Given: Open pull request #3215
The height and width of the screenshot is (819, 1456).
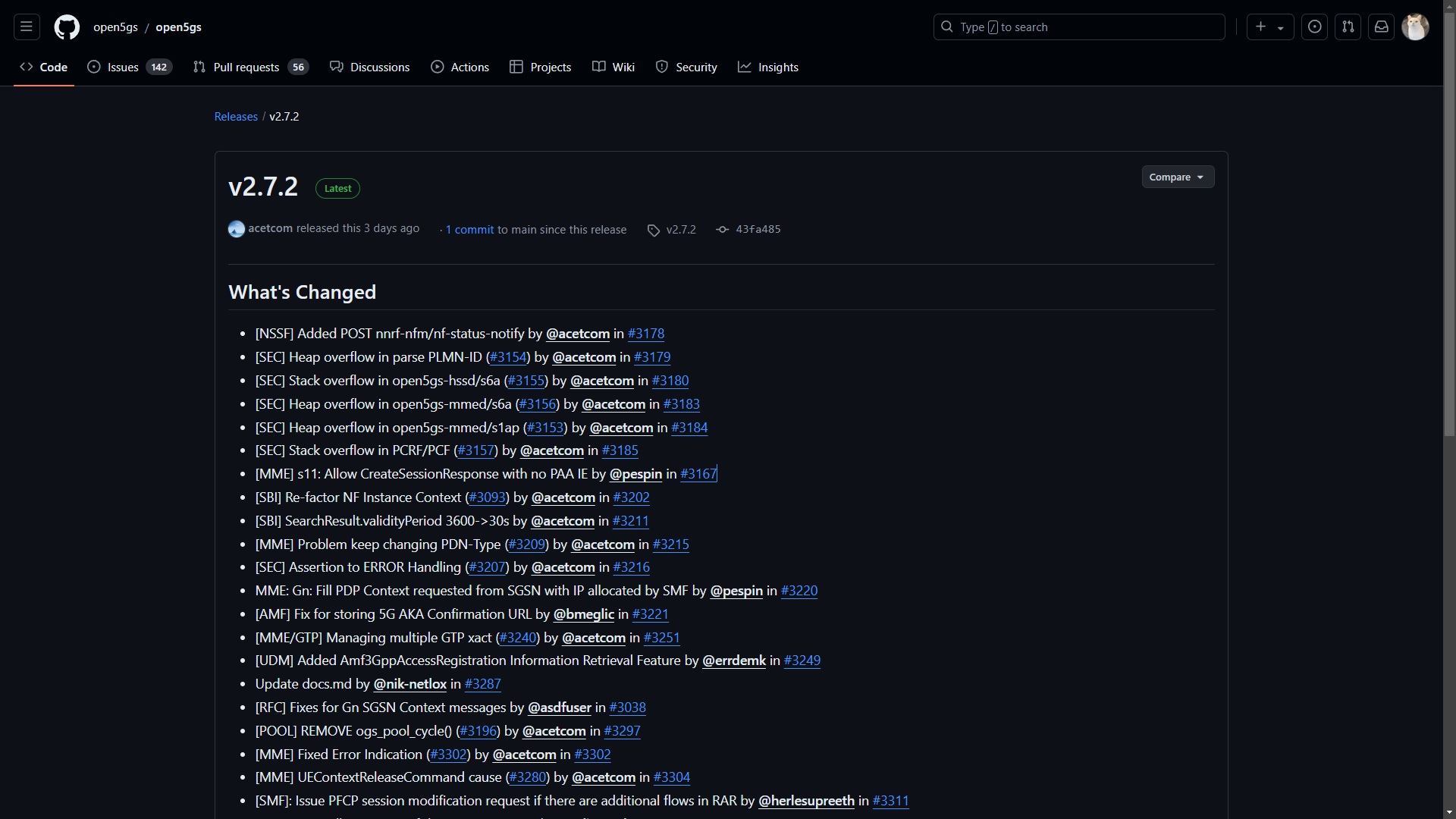Looking at the screenshot, I should click(x=671, y=544).
